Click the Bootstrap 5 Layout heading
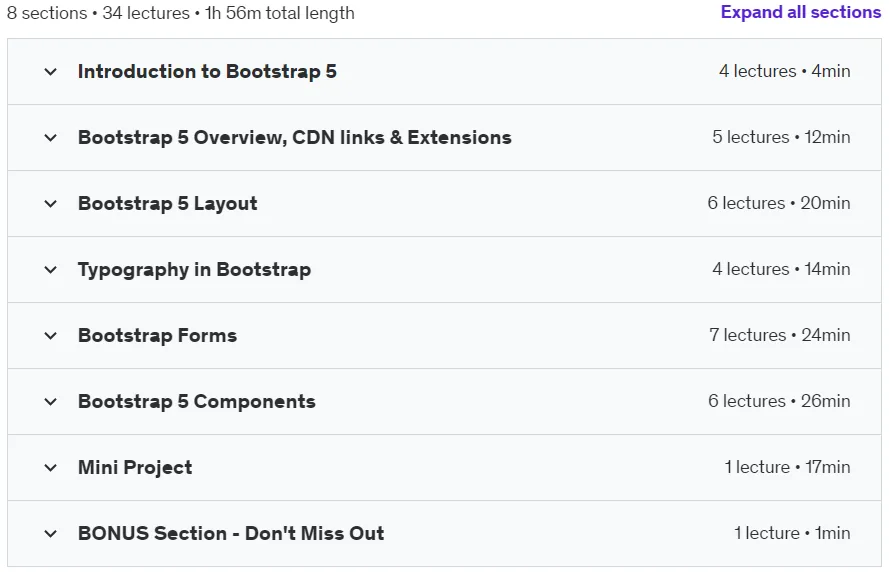This screenshot has width=889, height=572. 167,204
